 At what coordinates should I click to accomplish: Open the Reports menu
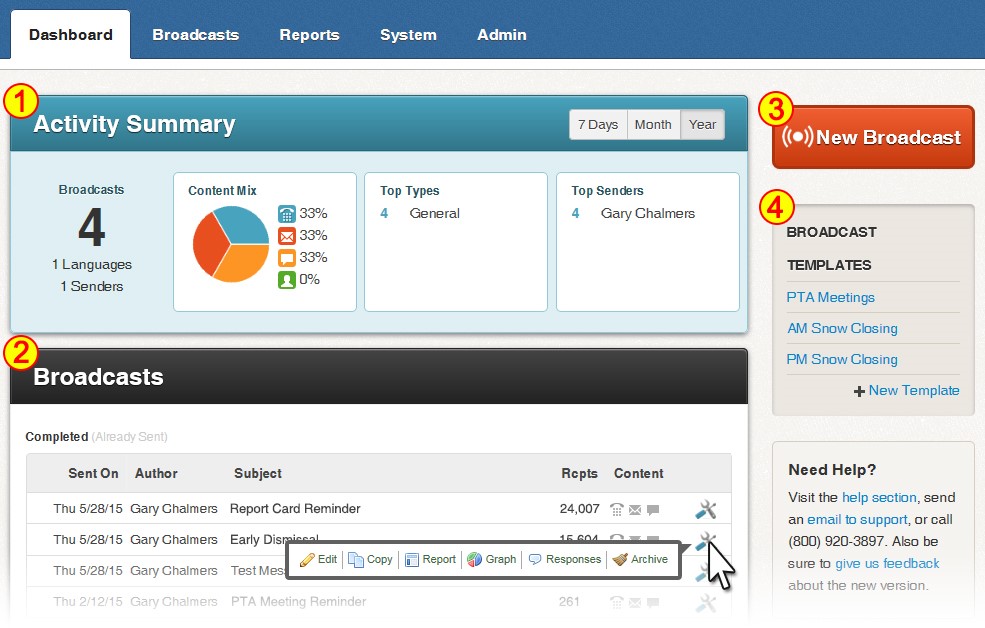(x=309, y=34)
